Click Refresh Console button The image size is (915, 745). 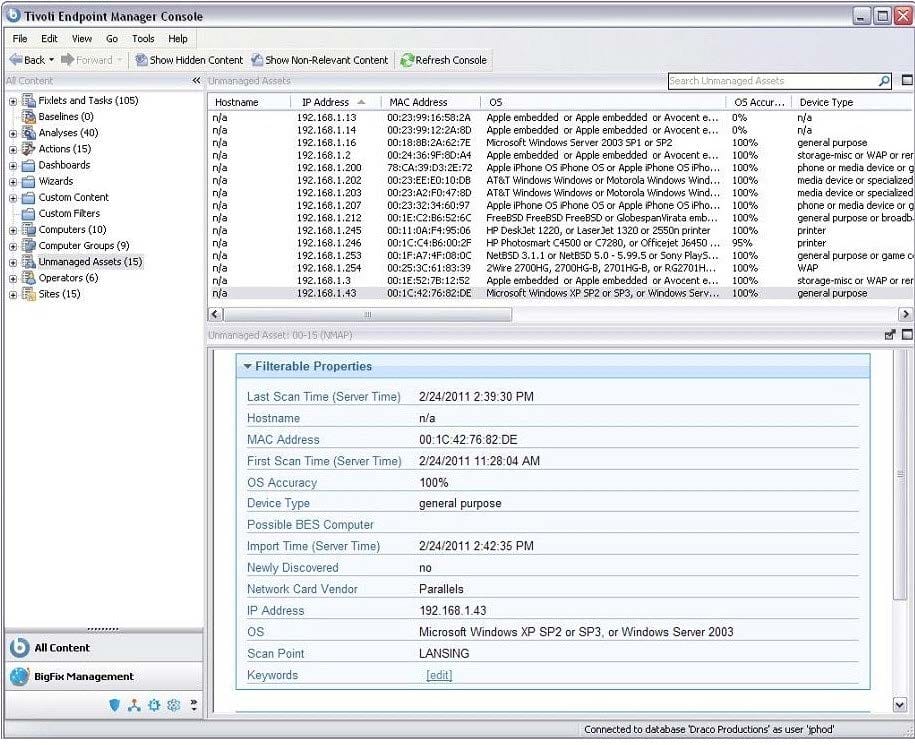pos(443,60)
